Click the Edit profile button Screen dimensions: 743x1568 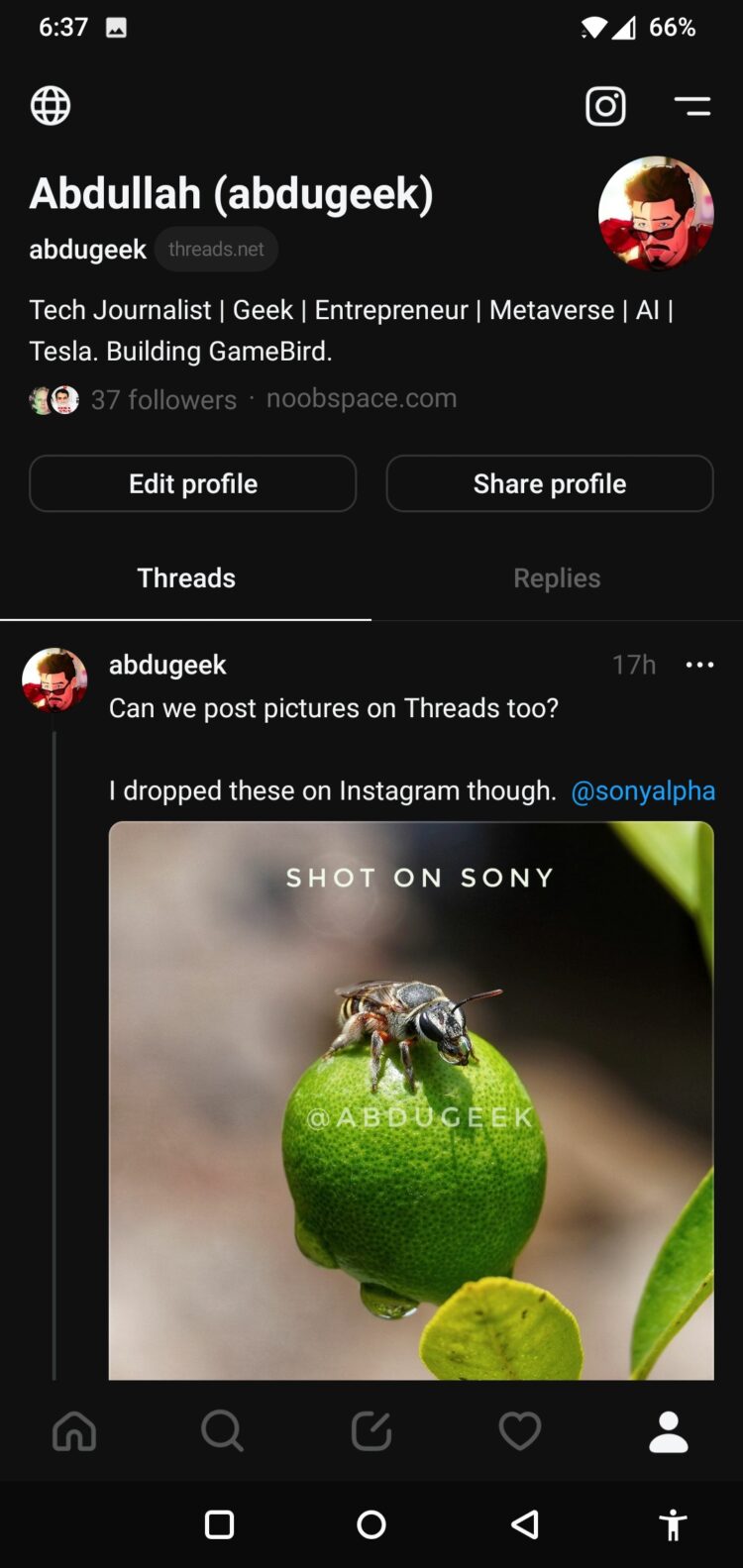pos(192,483)
